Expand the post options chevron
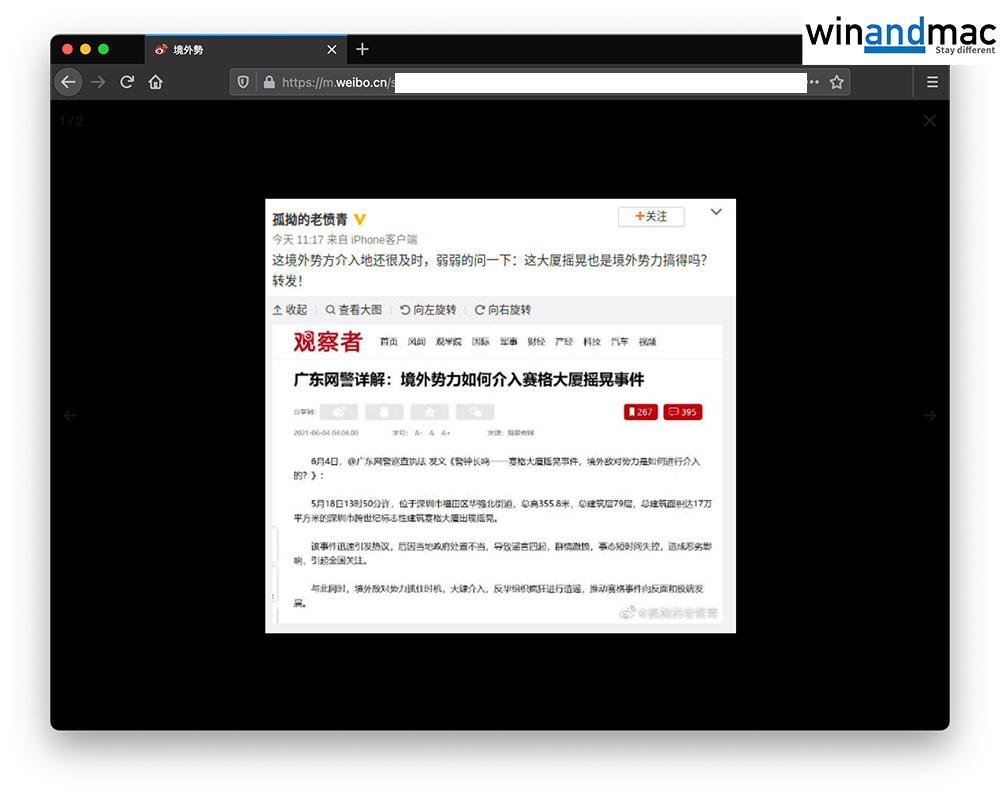Viewport: 1000px width, 797px height. [x=716, y=212]
